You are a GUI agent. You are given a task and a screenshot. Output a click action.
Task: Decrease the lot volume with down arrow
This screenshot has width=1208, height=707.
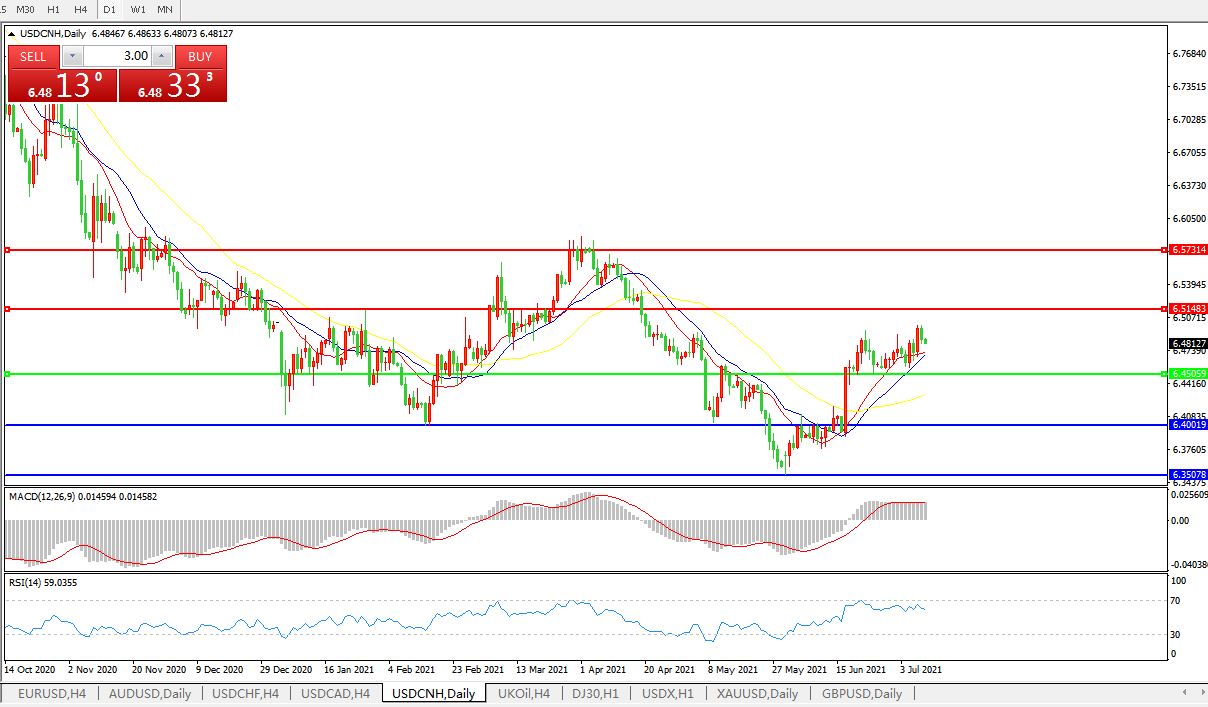click(x=71, y=57)
